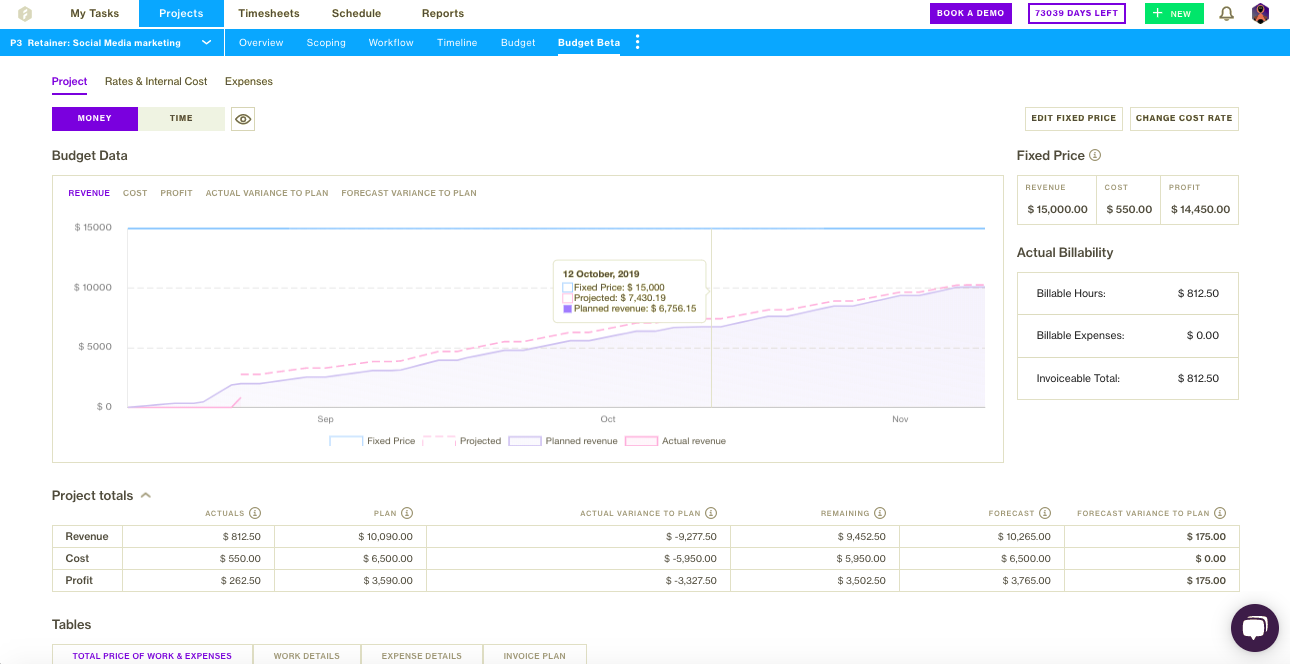The height and width of the screenshot is (664, 1290).
Task: Go to My Tasks
Action: 95,14
